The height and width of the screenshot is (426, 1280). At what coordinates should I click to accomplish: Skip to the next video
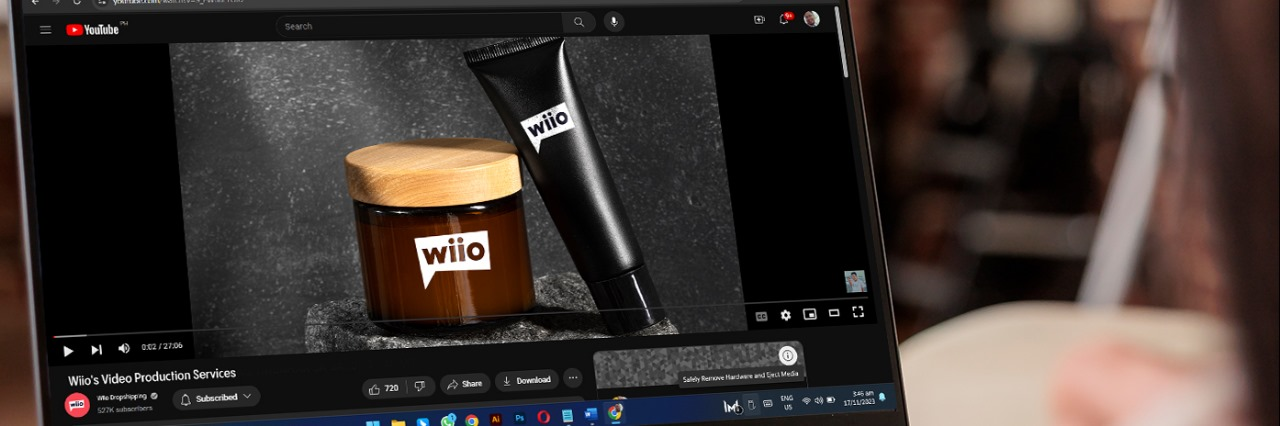96,350
